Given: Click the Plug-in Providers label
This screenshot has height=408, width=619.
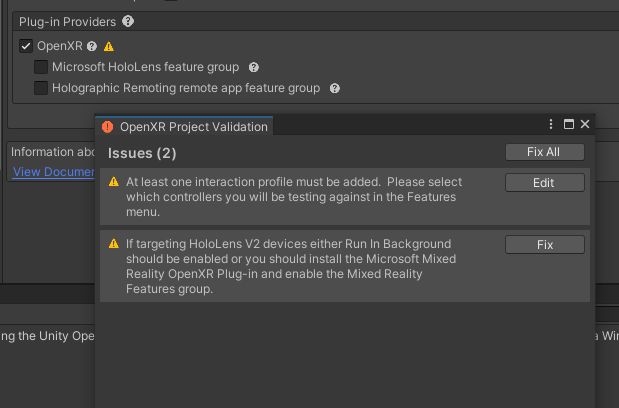Looking at the screenshot, I should tap(68, 22).
